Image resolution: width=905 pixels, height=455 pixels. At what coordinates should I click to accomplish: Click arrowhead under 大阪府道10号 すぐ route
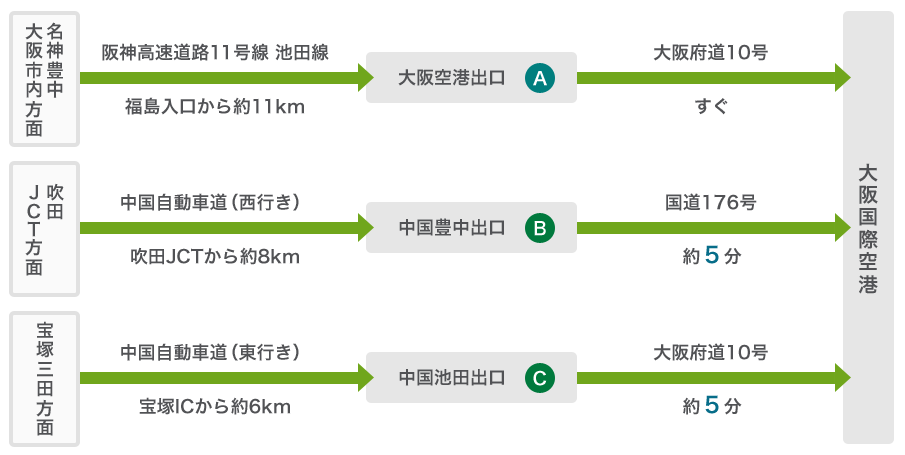(842, 77)
